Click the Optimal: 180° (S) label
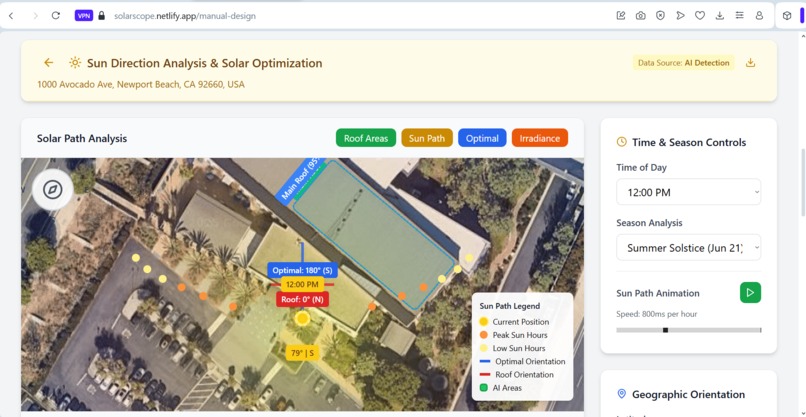Image resolution: width=806 pixels, height=417 pixels. (x=302, y=270)
